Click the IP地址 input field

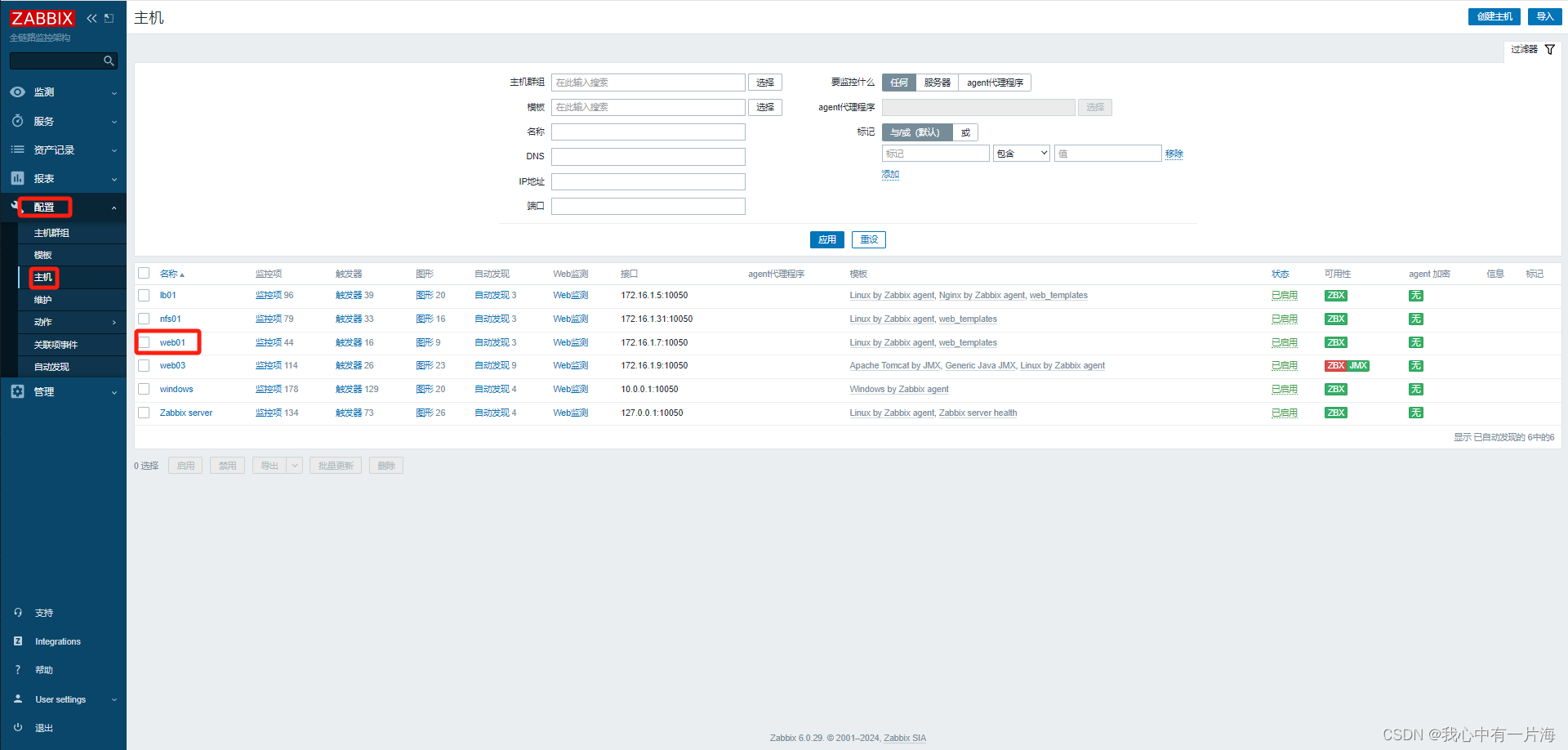(648, 181)
